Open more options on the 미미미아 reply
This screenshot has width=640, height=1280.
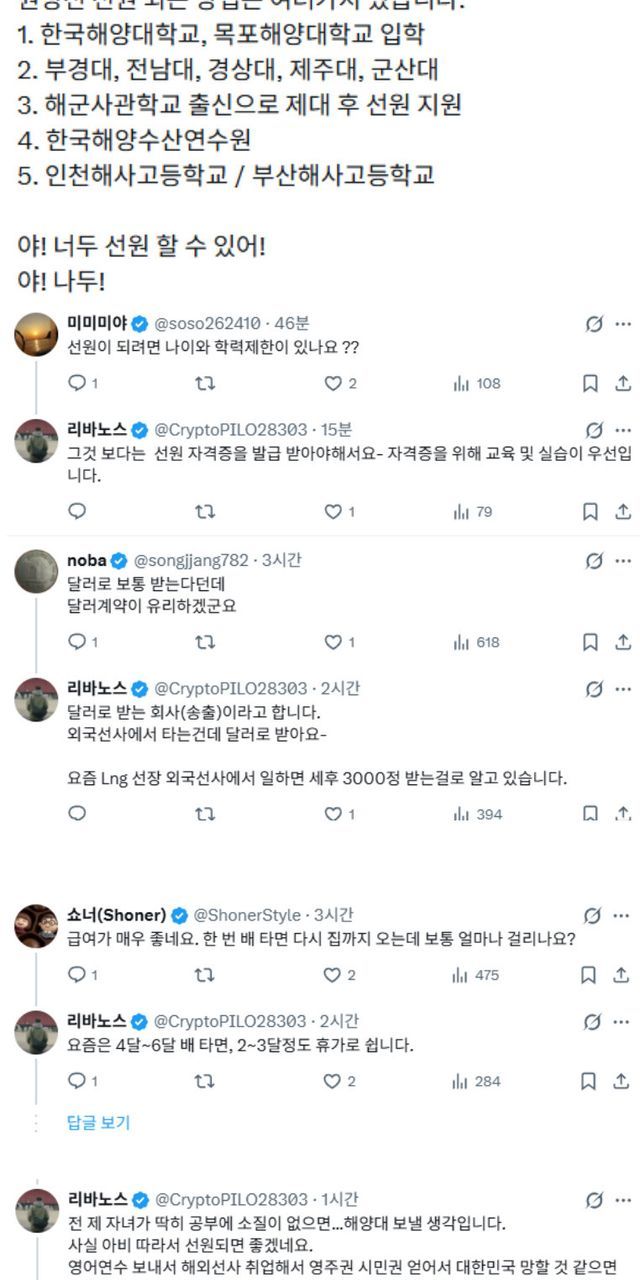click(622, 323)
